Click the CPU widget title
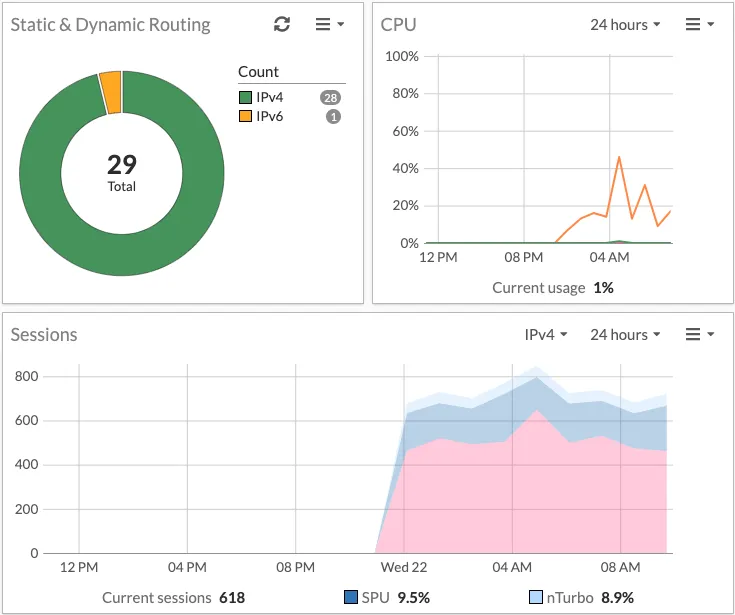 click(398, 25)
